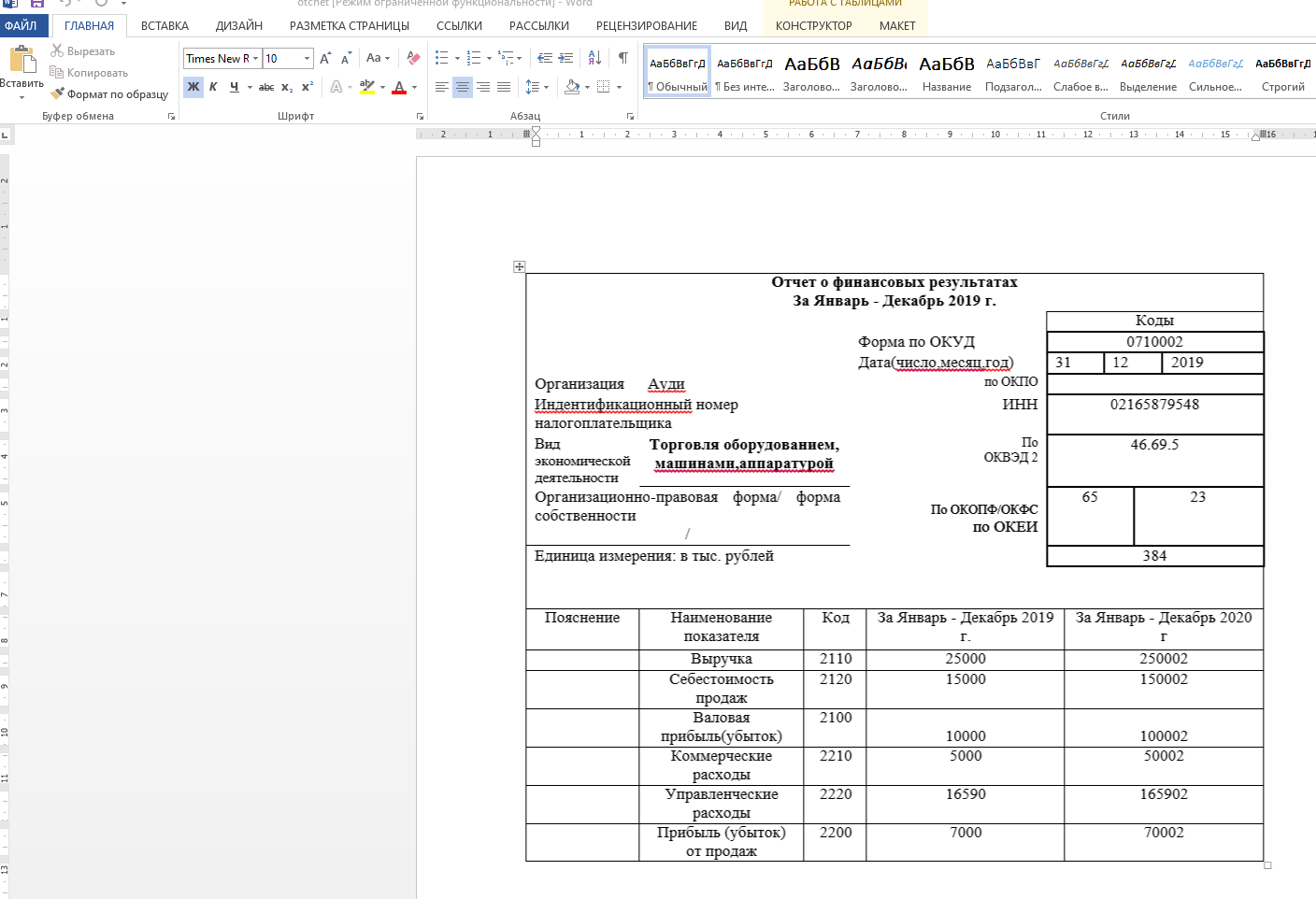The image size is (1316, 899).
Task: Toggle the show paragraph marks (¶) icon
Action: tap(623, 58)
